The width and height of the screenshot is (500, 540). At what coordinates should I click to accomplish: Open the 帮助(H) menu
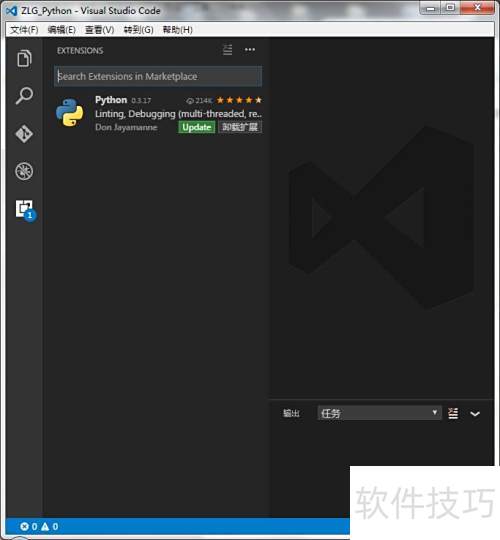177,30
